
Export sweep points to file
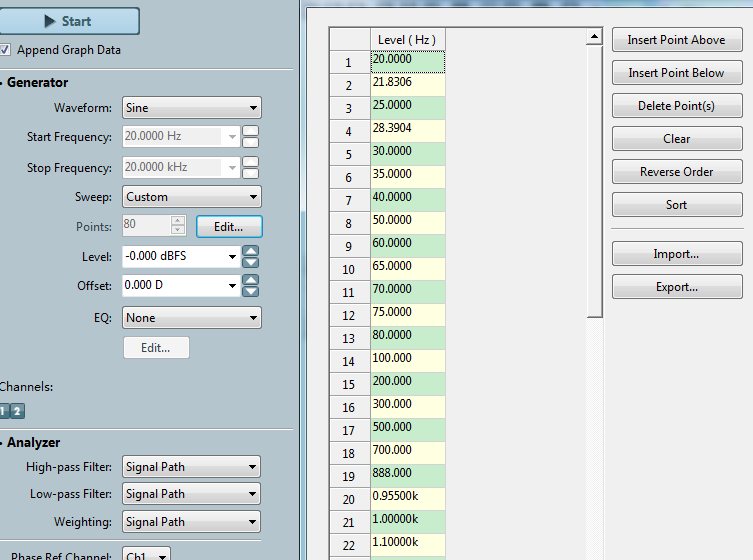pyautogui.click(x=677, y=287)
